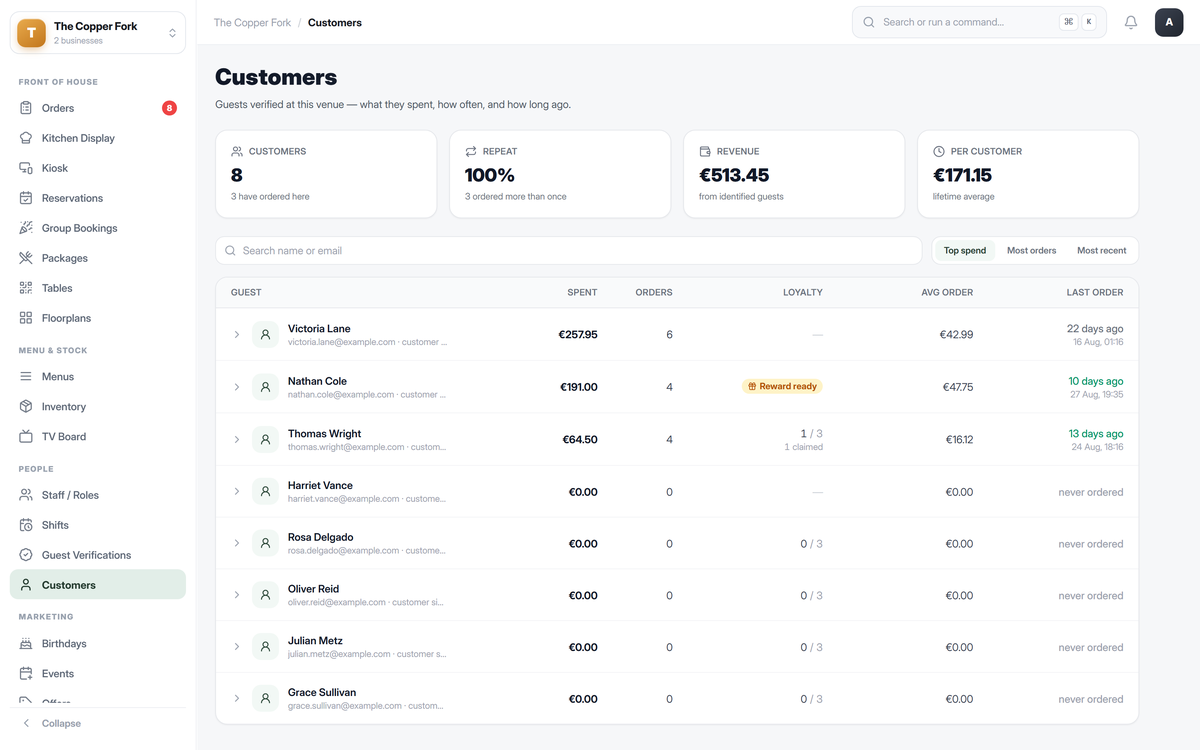Image resolution: width=1200 pixels, height=750 pixels.
Task: Click the TV Board icon
Action: [x=26, y=437]
